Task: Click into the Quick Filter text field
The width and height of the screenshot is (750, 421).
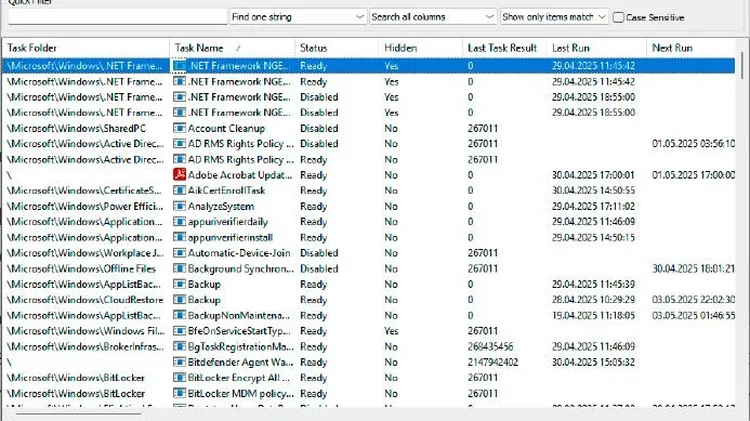Action: tap(117, 17)
